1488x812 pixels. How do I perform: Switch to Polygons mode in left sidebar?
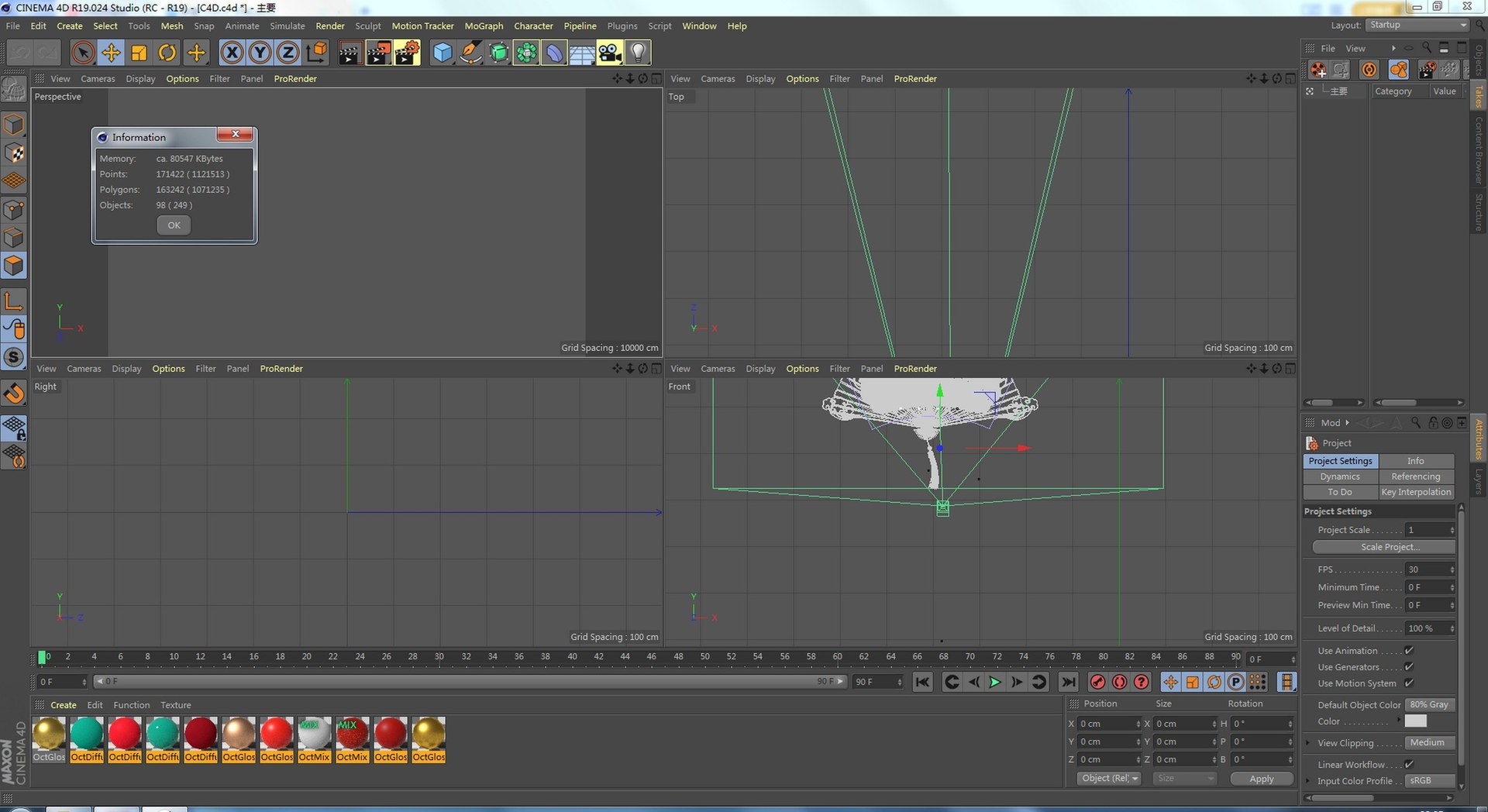pyautogui.click(x=14, y=266)
